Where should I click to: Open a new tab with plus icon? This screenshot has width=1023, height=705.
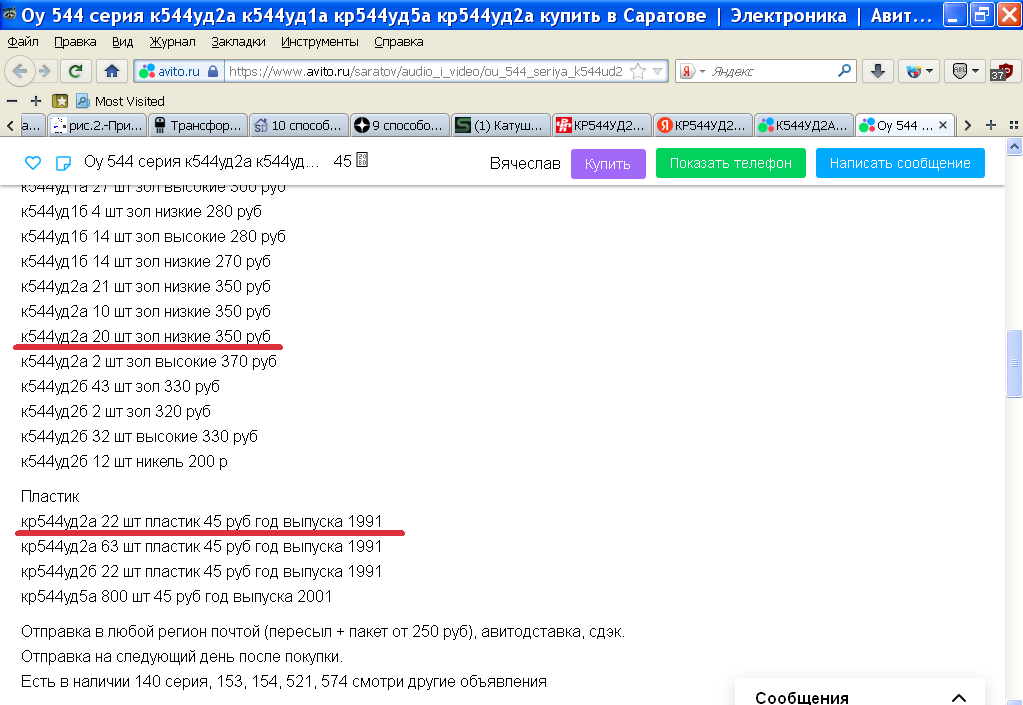[x=990, y=125]
